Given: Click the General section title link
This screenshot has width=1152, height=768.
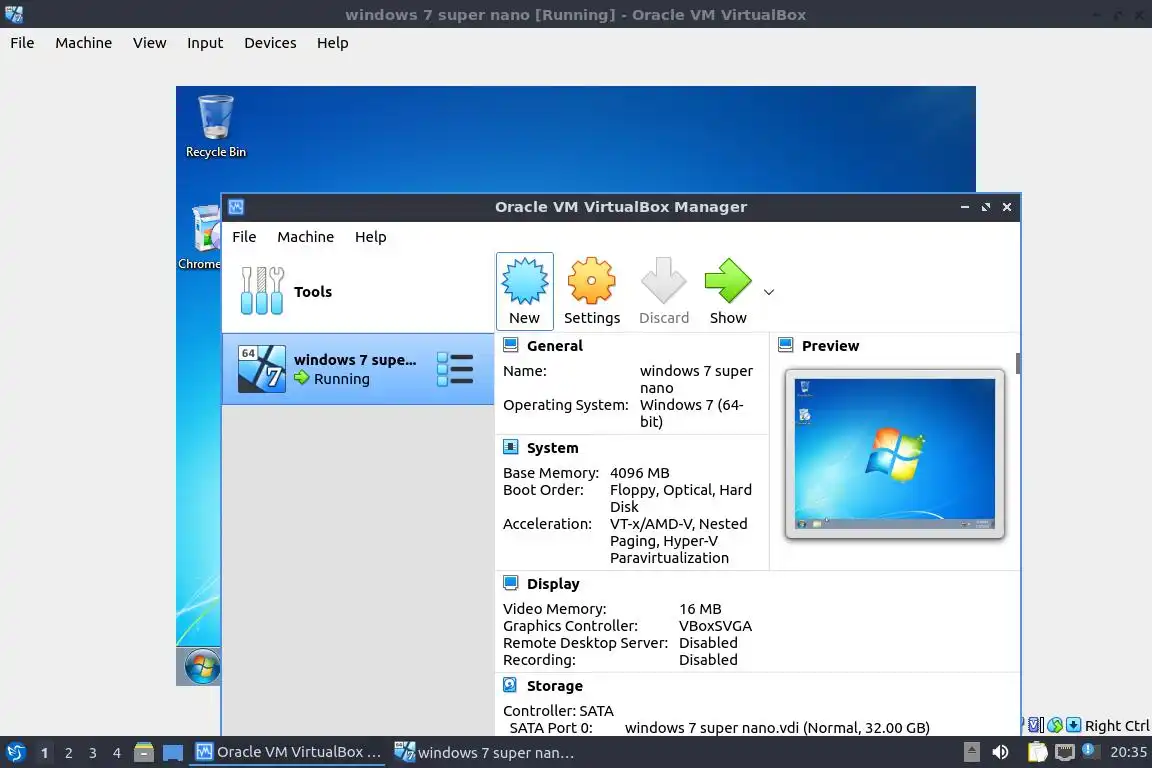Looking at the screenshot, I should tap(555, 345).
